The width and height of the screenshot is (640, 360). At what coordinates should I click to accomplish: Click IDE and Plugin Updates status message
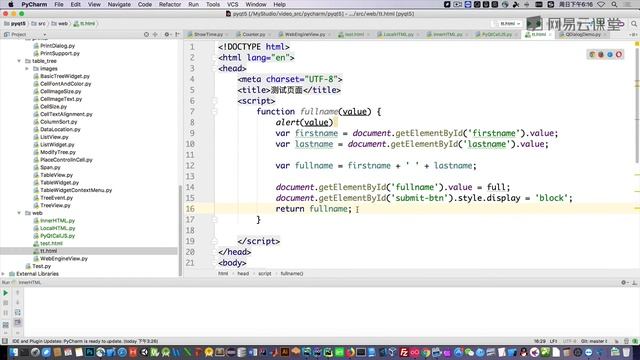(85, 341)
